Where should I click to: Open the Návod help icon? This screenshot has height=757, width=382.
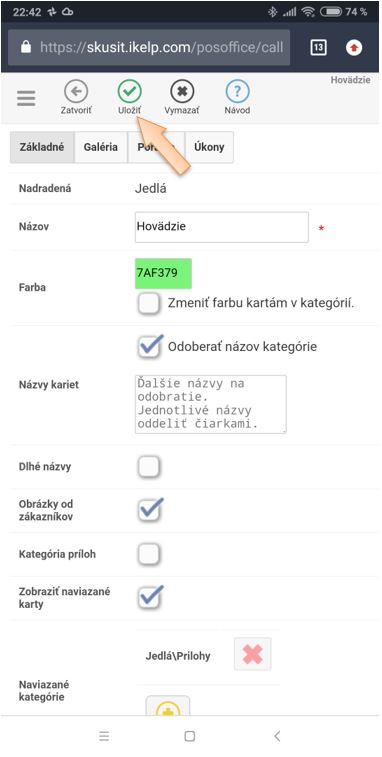237,91
